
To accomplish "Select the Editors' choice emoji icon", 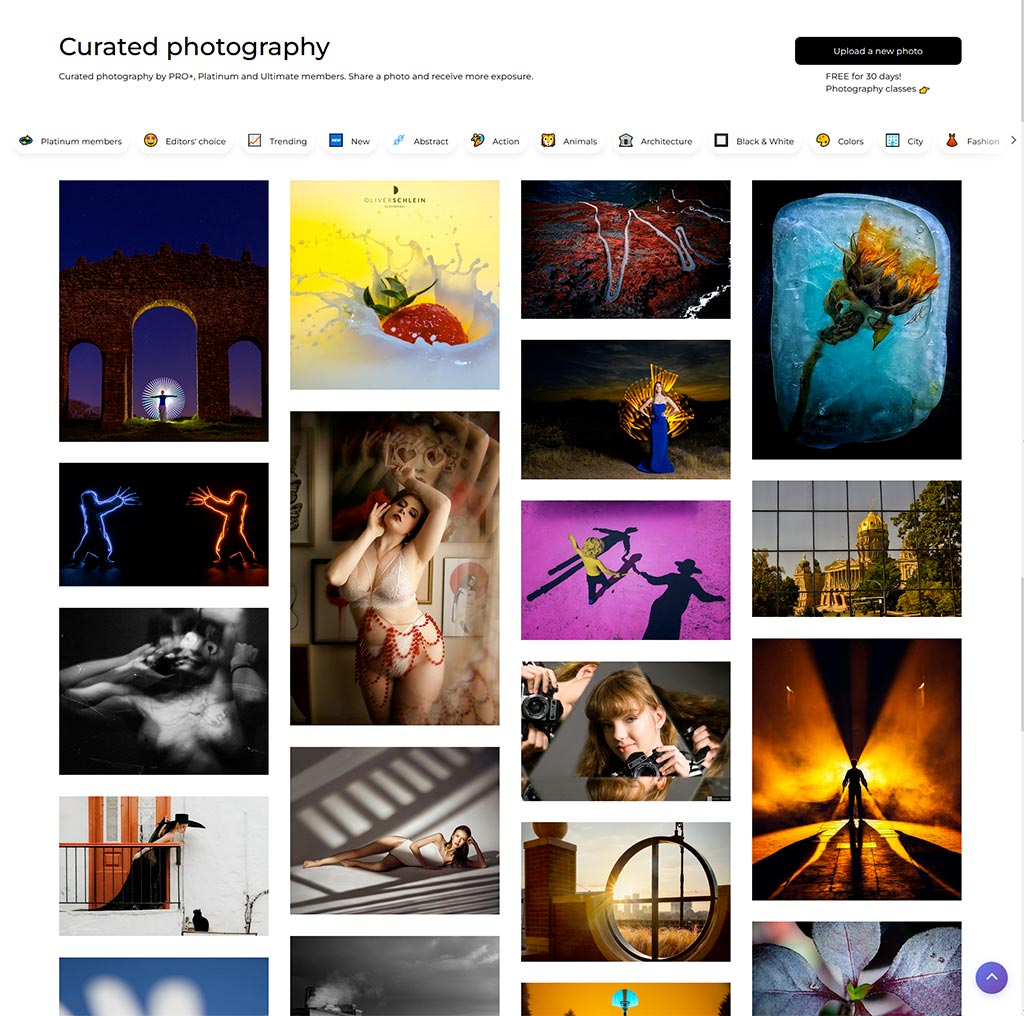I will coord(150,140).
